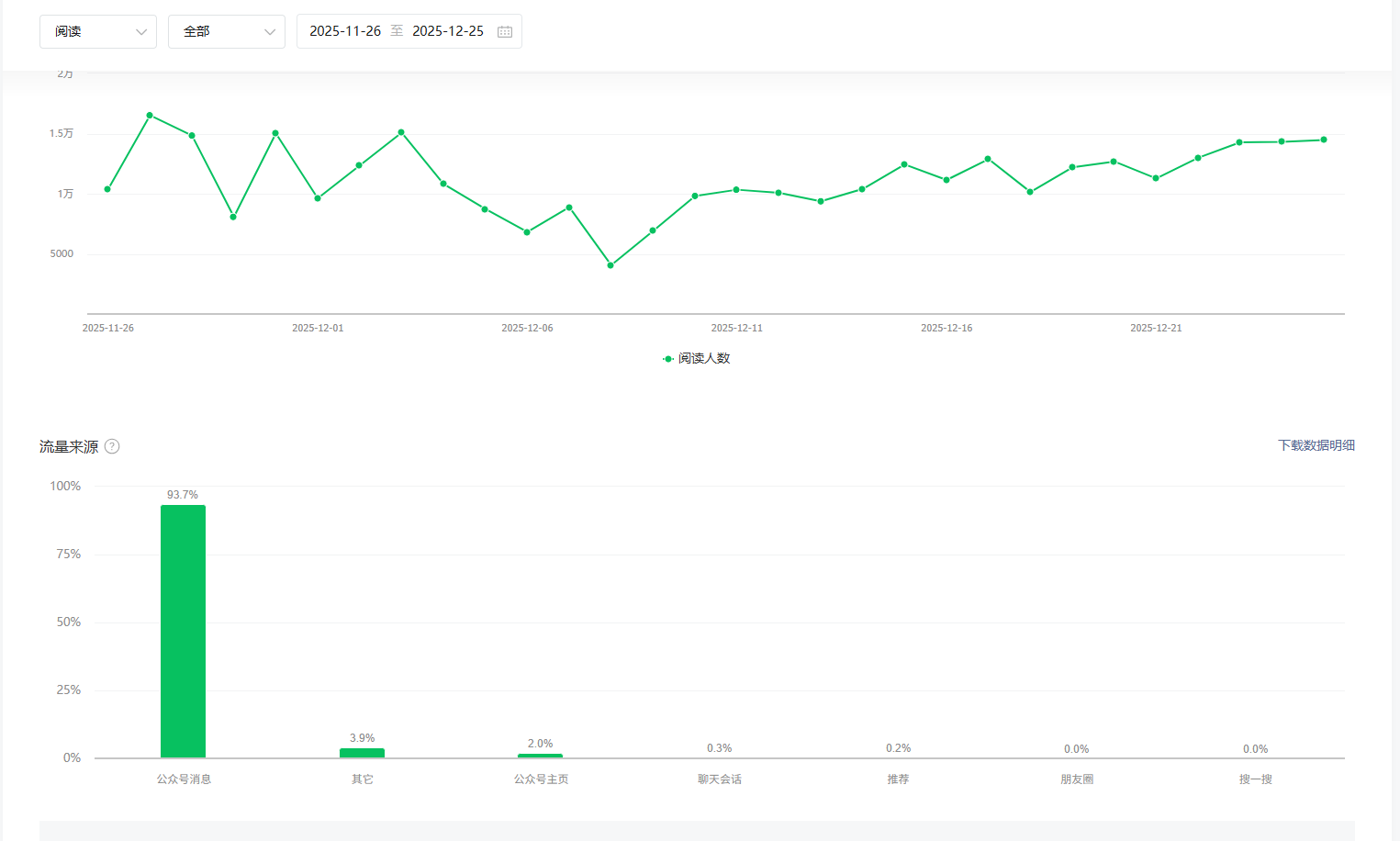This screenshot has height=841, width=1400.
Task: Download data via 下载数据明细 link
Action: point(1316,445)
